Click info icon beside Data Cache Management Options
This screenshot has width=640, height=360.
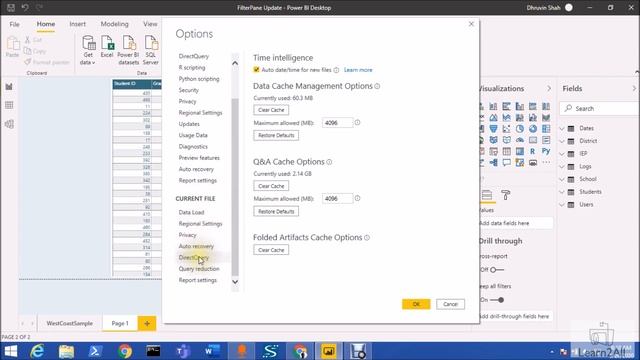(377, 86)
